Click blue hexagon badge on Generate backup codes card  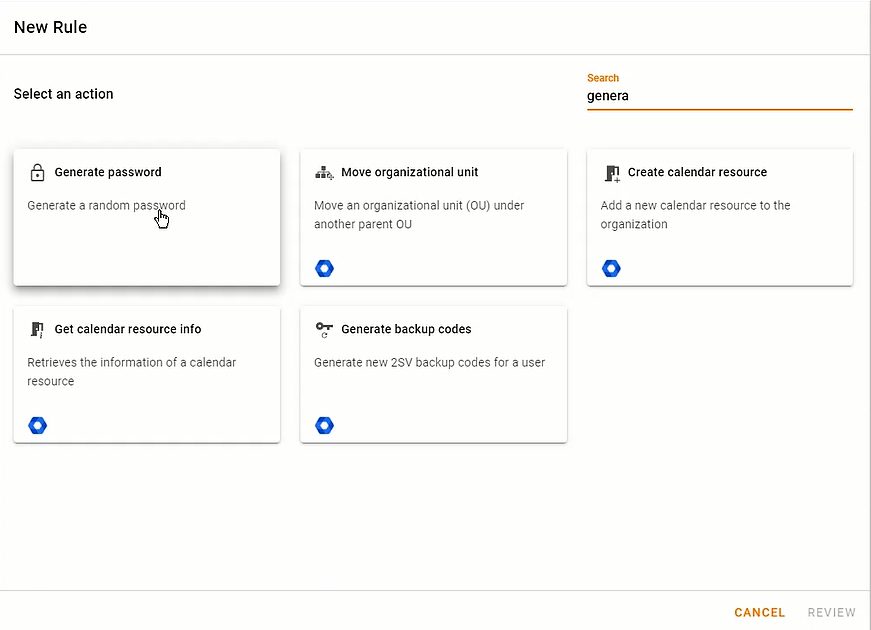pyautogui.click(x=324, y=426)
